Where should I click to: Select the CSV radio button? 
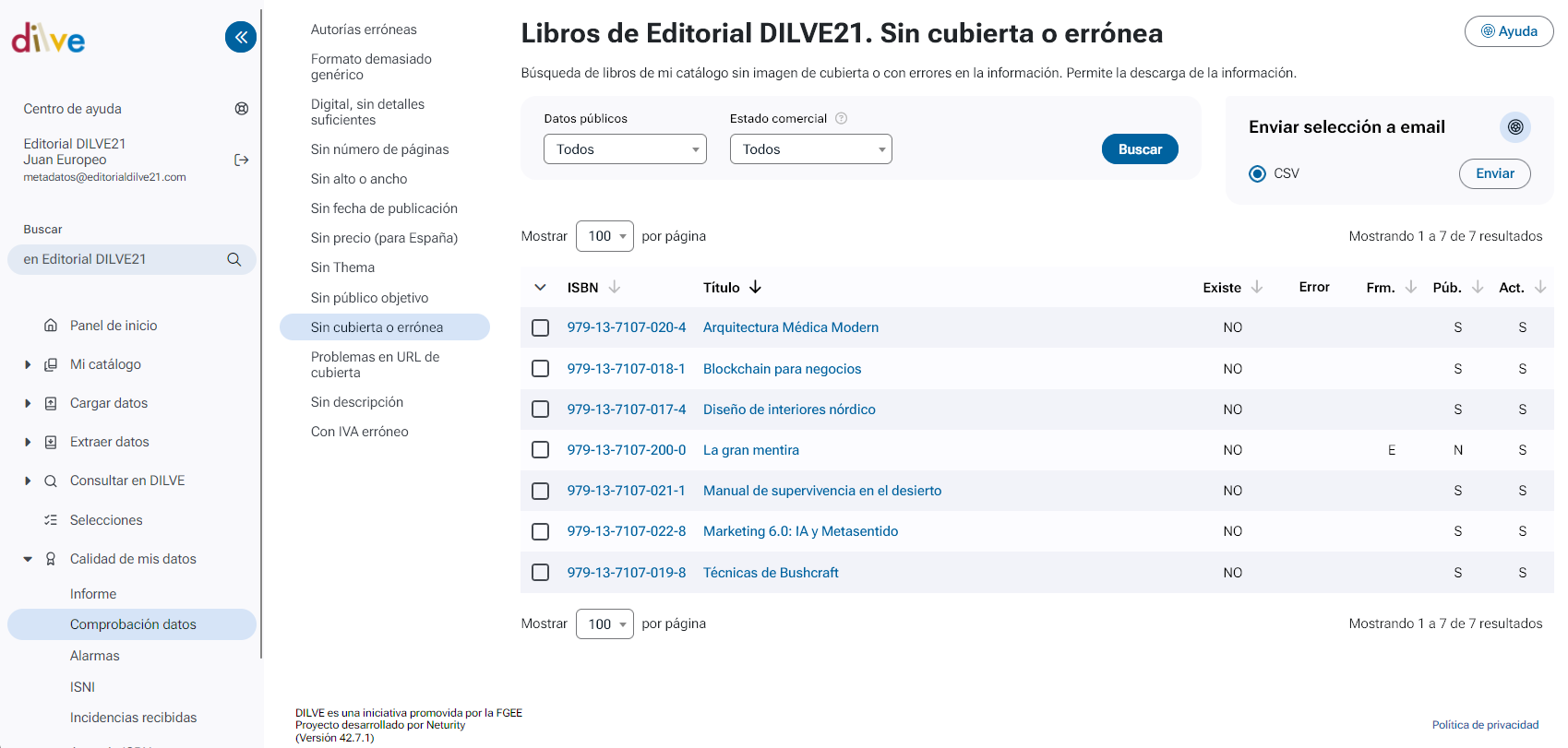(x=1257, y=173)
